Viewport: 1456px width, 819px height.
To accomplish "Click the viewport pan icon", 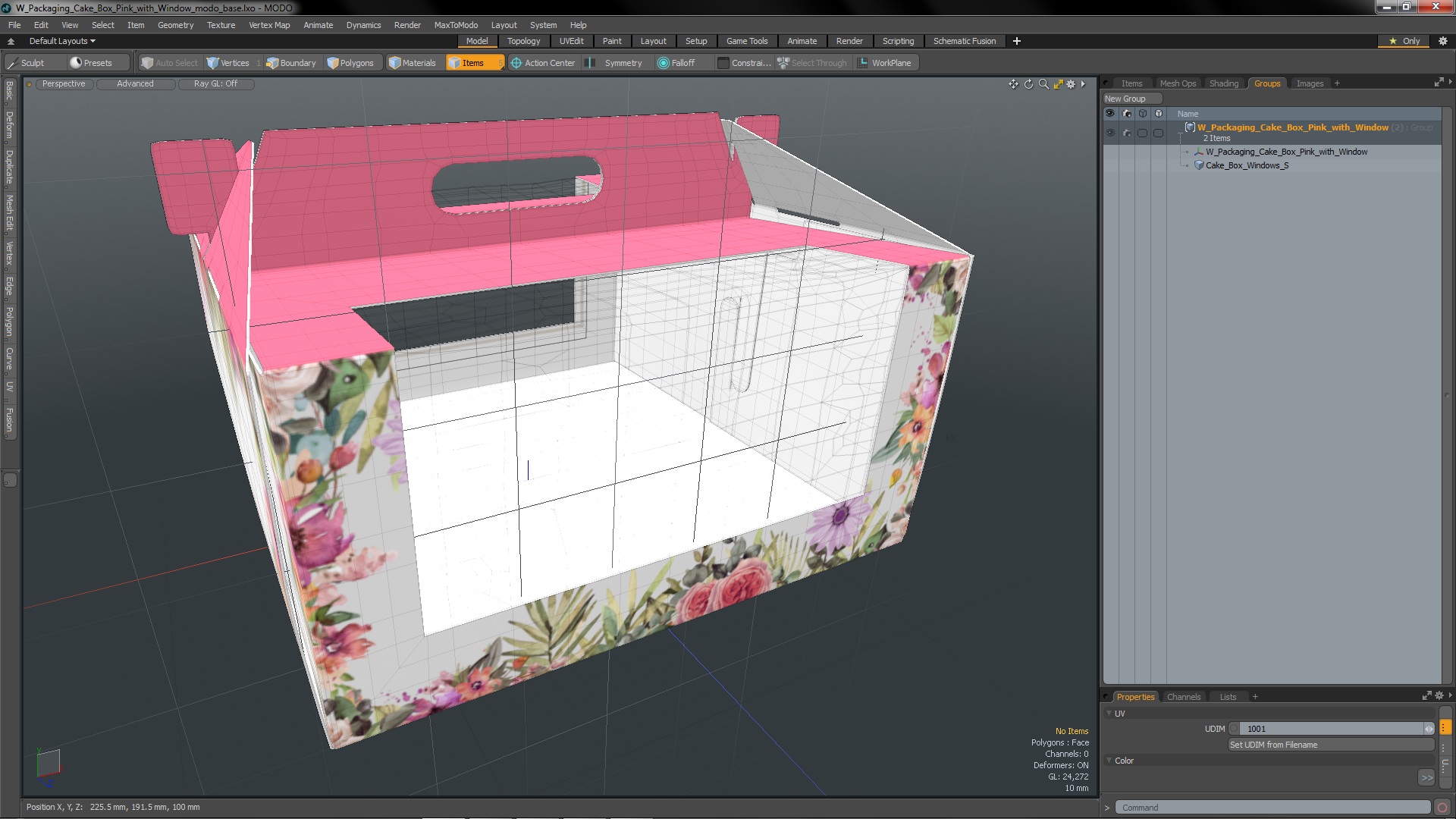I will tap(1013, 84).
